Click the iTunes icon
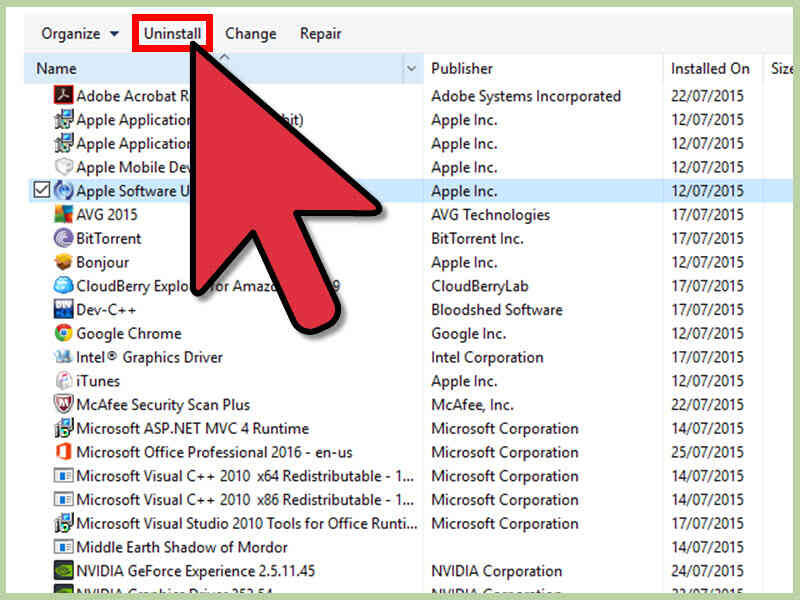The height and width of the screenshot is (600, 800). pyautogui.click(x=63, y=380)
